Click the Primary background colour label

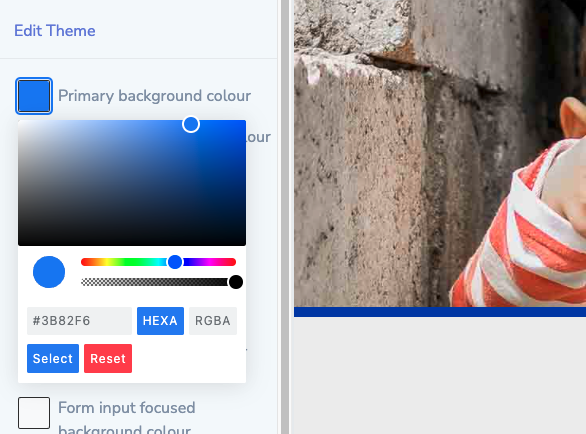[x=154, y=96]
